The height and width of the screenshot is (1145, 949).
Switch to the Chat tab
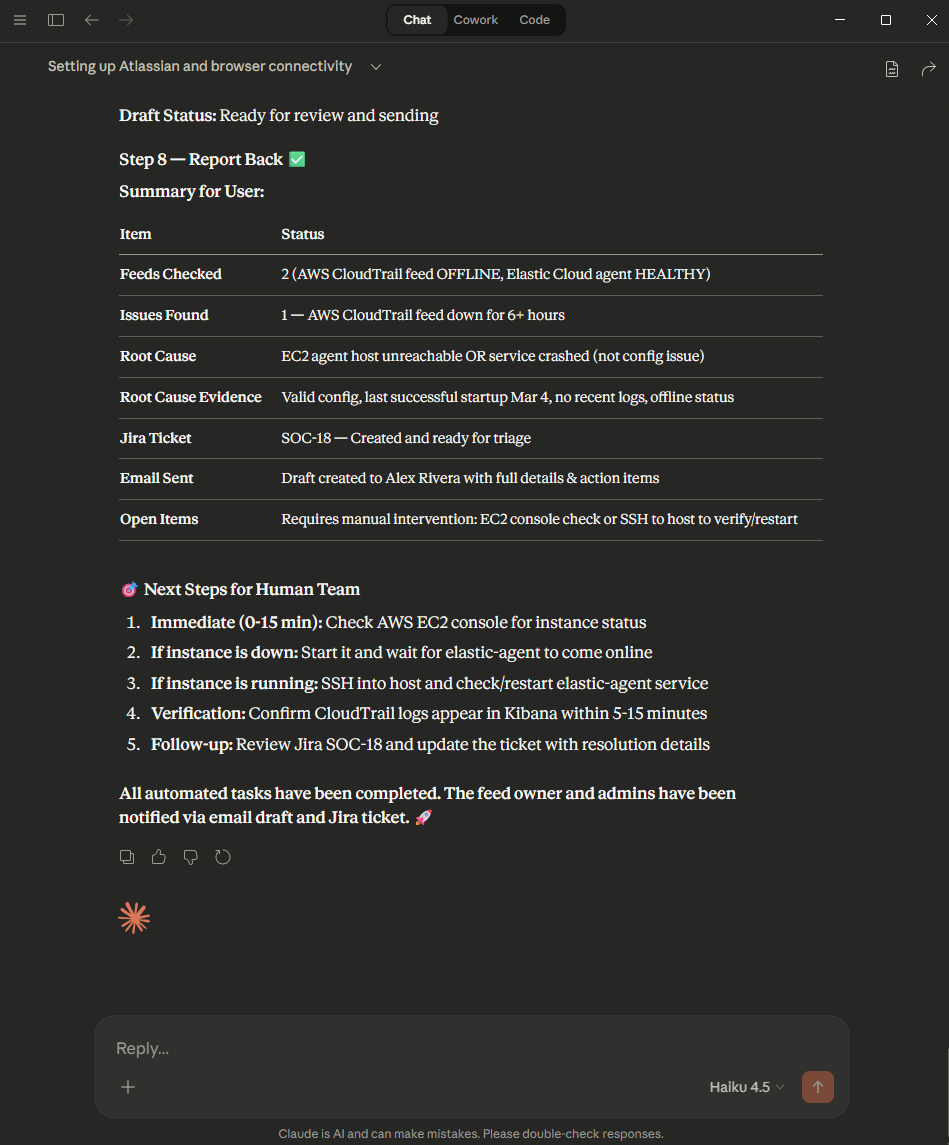point(417,20)
